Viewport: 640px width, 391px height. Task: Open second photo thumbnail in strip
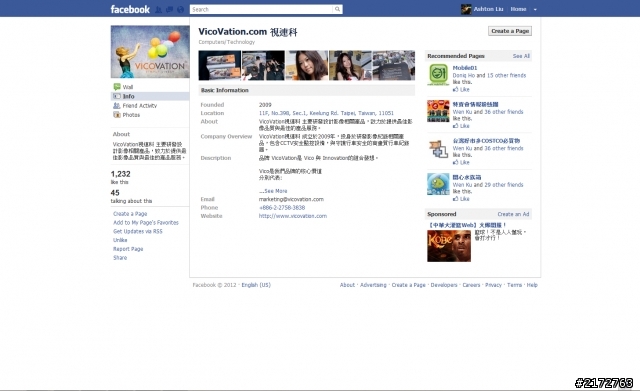(x=263, y=65)
